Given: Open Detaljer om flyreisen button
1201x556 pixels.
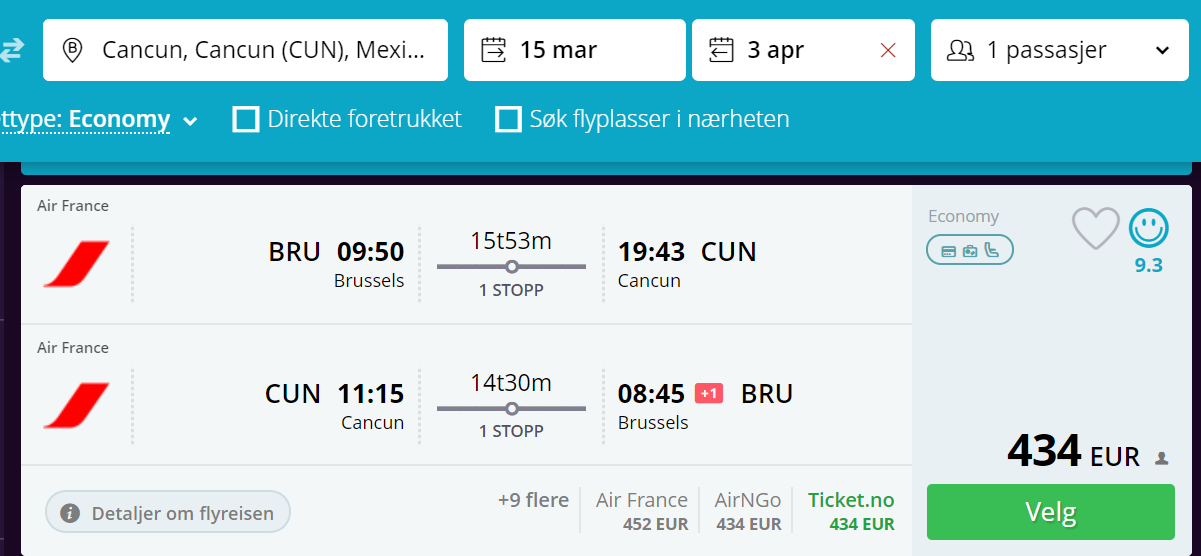Looking at the screenshot, I should tap(168, 513).
